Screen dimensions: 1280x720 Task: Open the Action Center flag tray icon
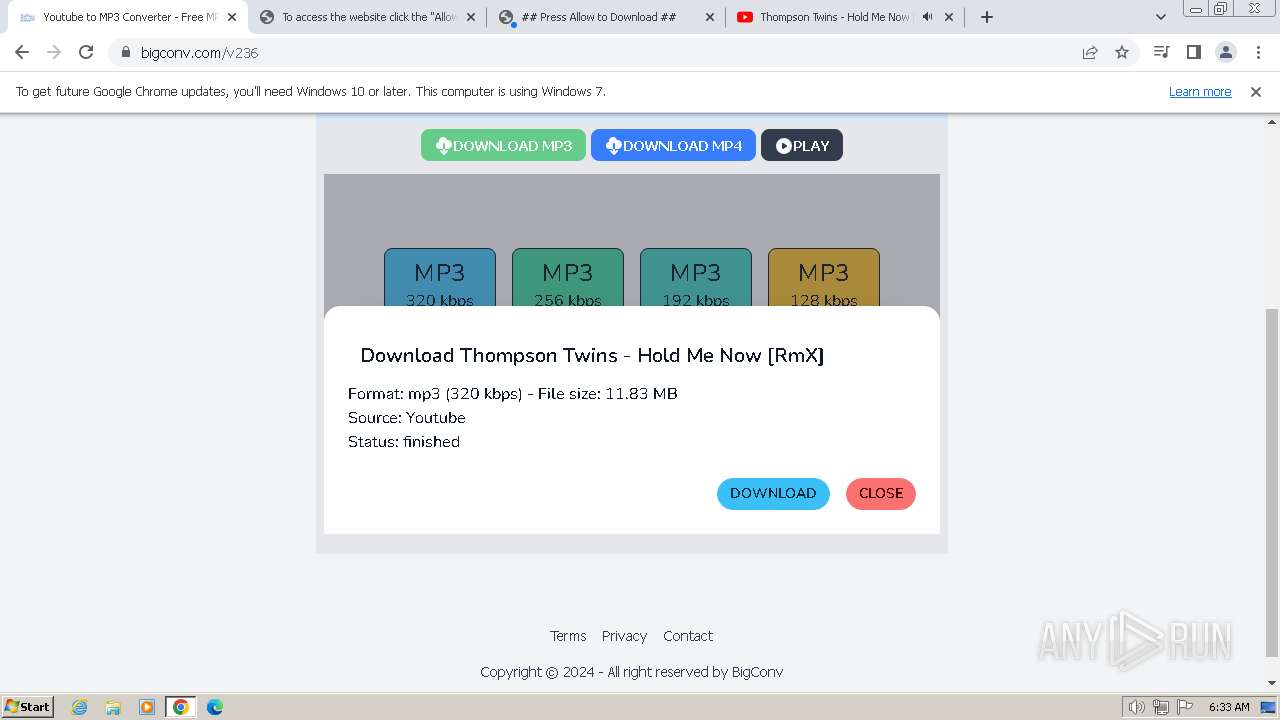click(x=1185, y=707)
